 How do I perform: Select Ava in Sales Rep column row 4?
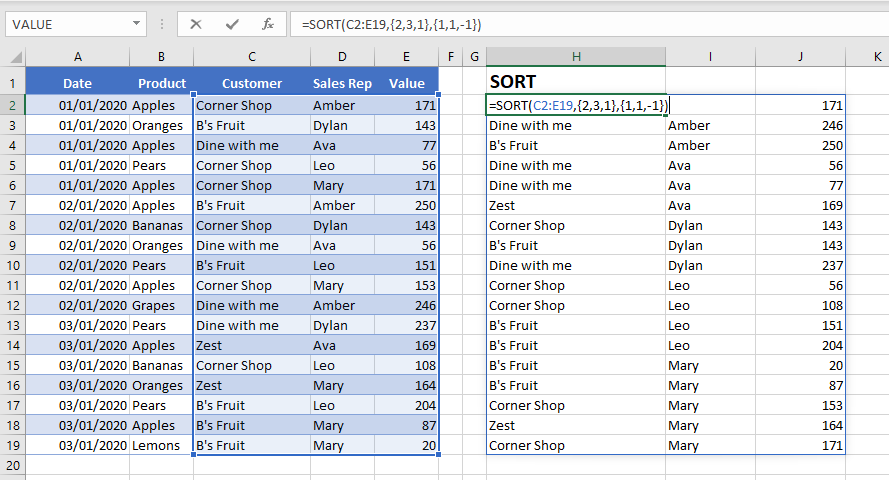[342, 146]
